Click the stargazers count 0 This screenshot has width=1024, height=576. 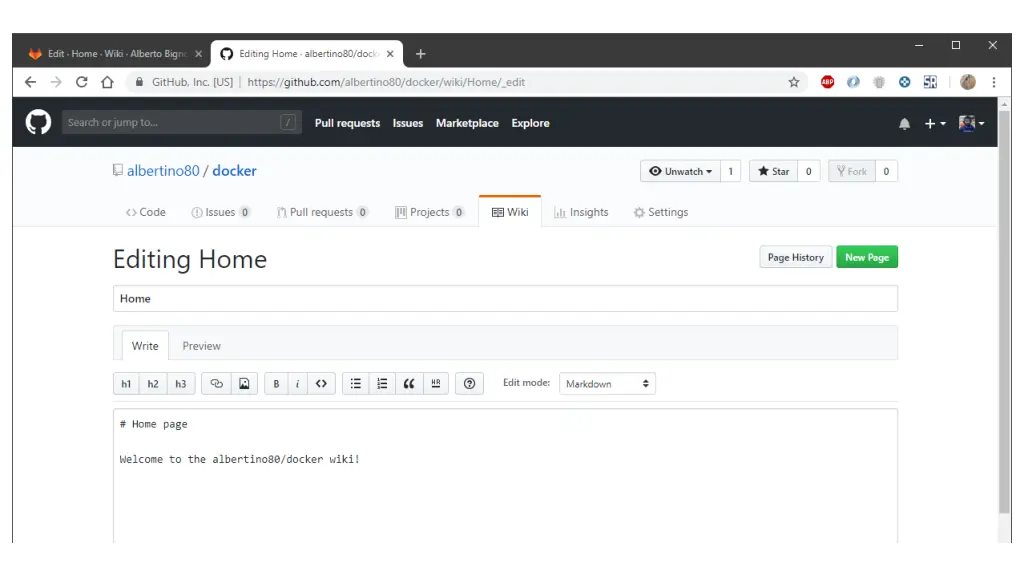coord(808,171)
